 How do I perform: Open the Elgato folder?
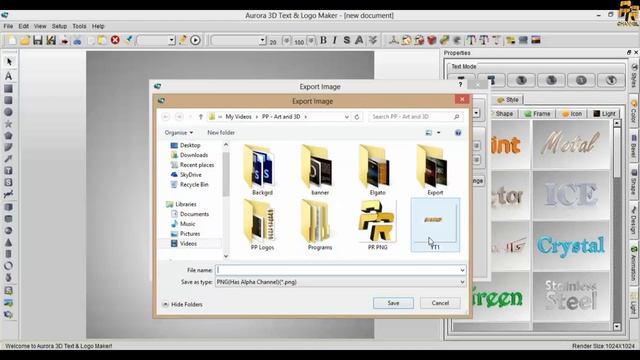[377, 170]
